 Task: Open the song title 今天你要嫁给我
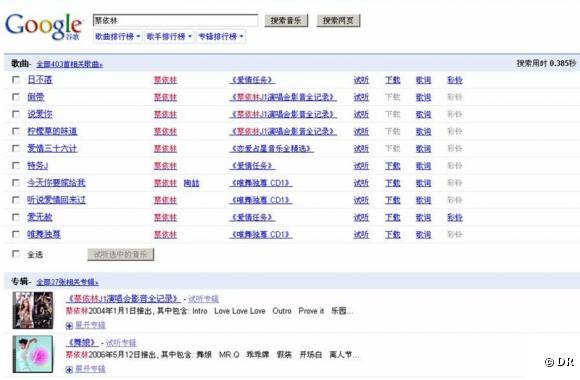[56, 183]
